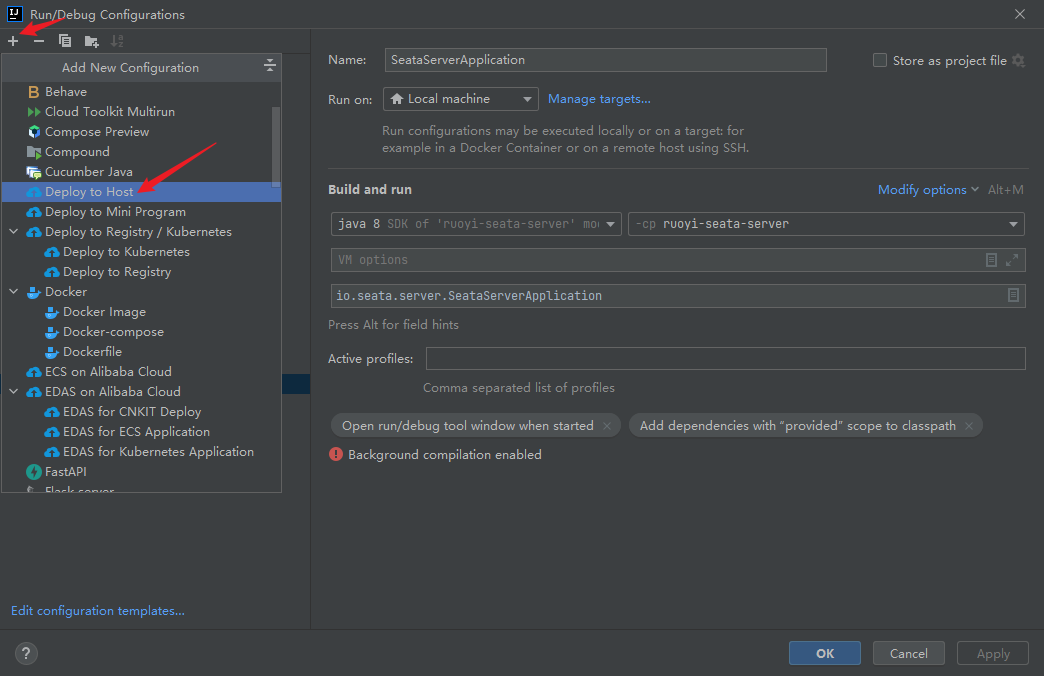Click the configuration list scrollbar
This screenshot has width=1044, height=676.
click(x=276, y=147)
